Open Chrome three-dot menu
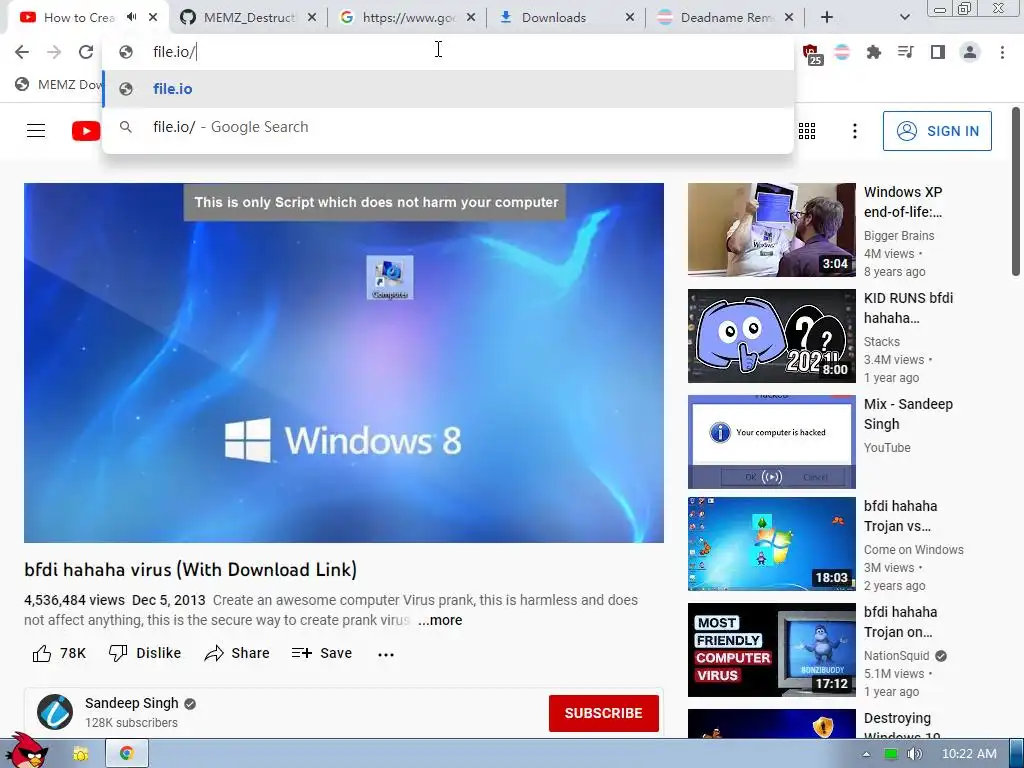The width and height of the screenshot is (1024, 768). point(1002,52)
